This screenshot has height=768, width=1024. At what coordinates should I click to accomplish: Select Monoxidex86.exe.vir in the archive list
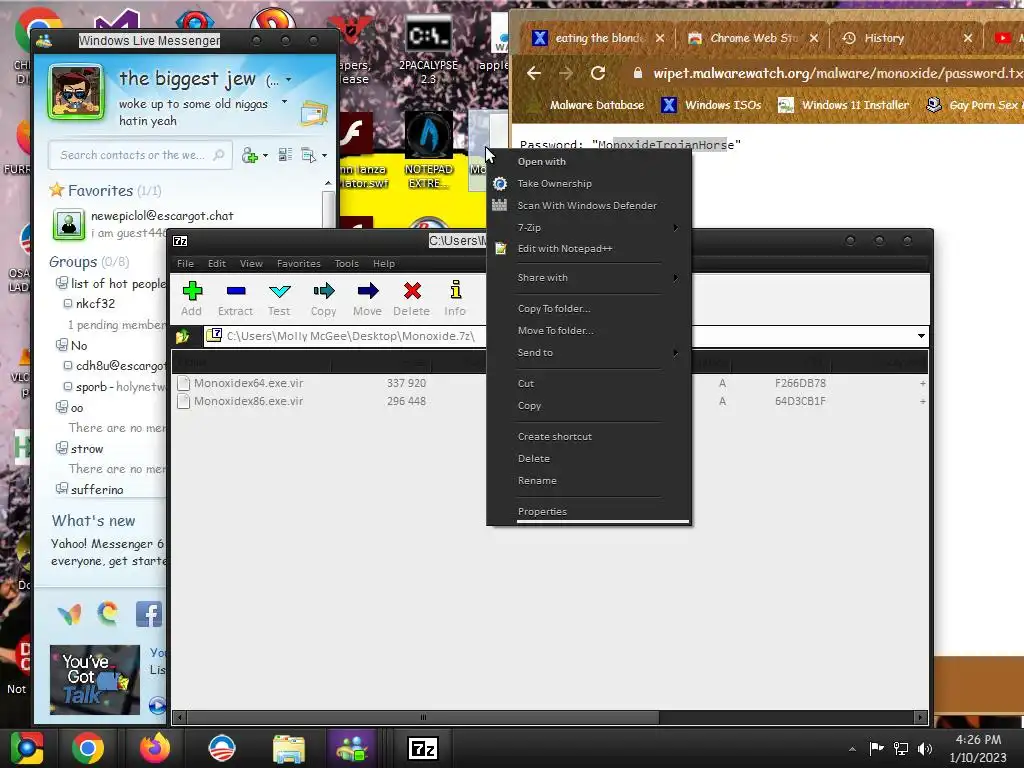pos(248,401)
